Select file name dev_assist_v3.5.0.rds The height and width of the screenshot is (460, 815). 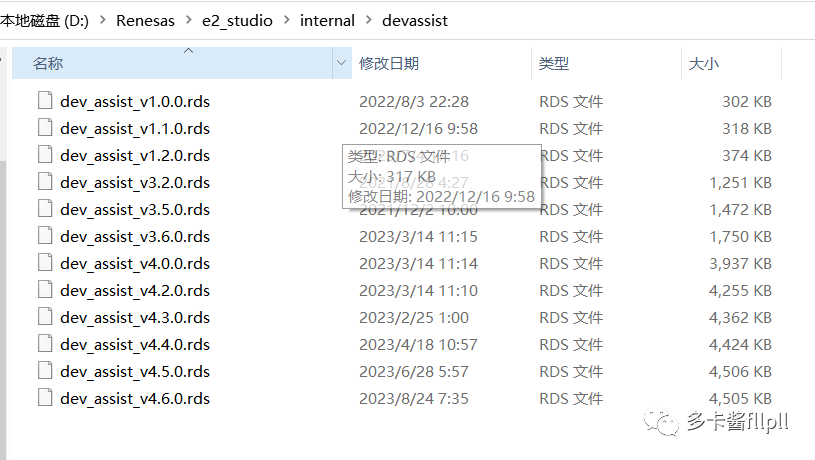pyautogui.click(x=135, y=209)
